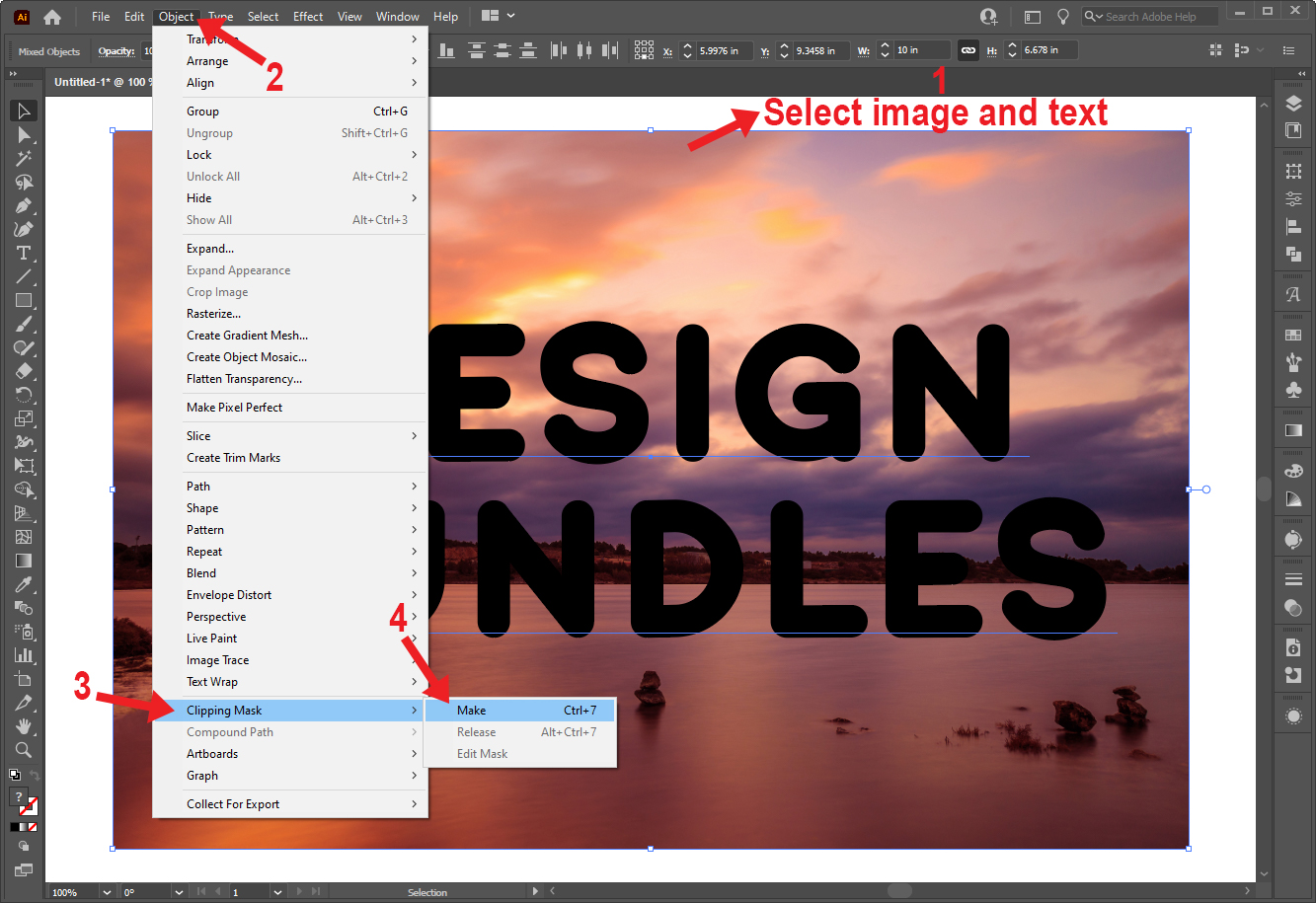Click the X position input field
1316x903 pixels.
[725, 50]
